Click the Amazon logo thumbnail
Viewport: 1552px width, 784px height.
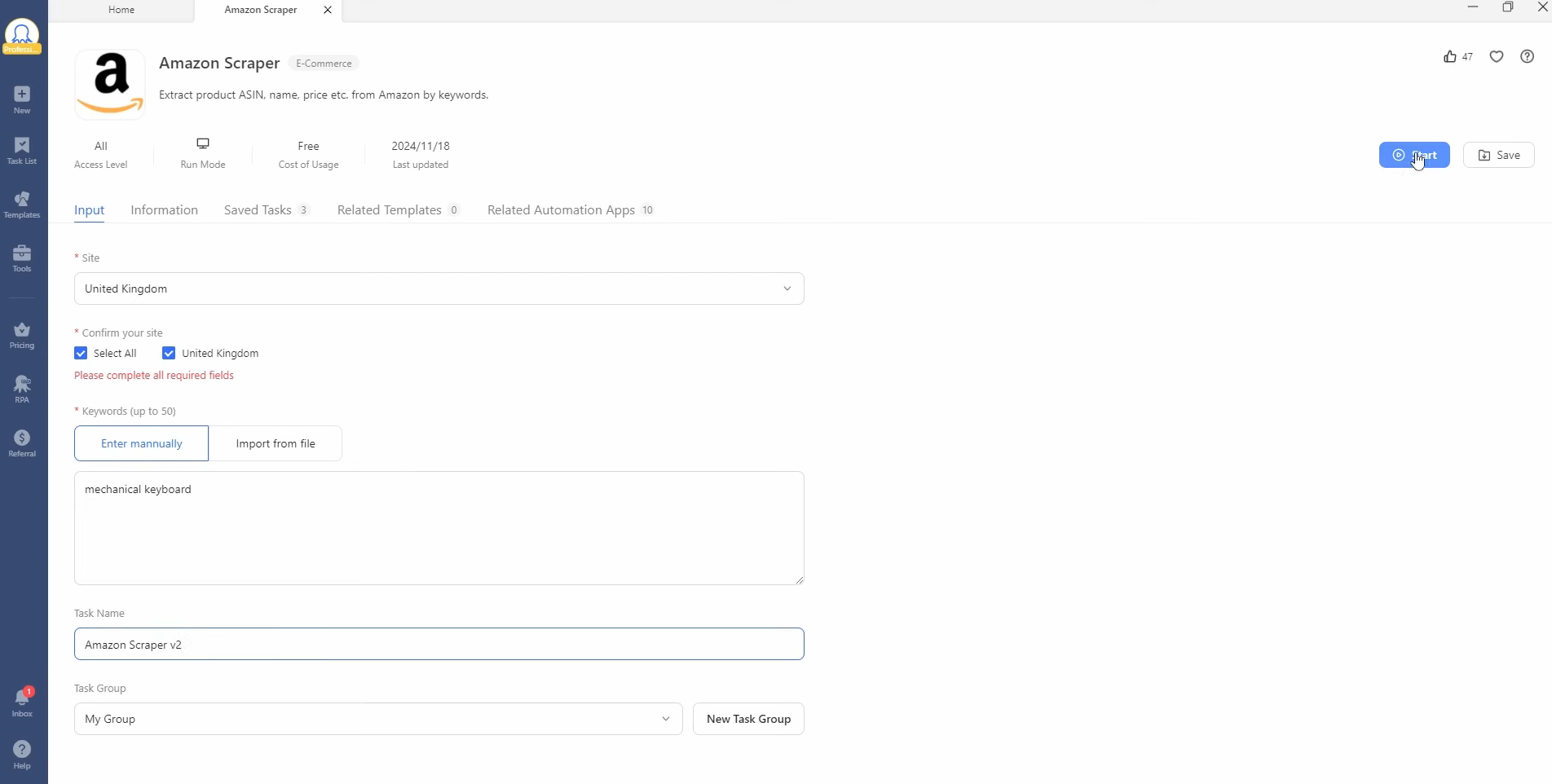tap(110, 84)
